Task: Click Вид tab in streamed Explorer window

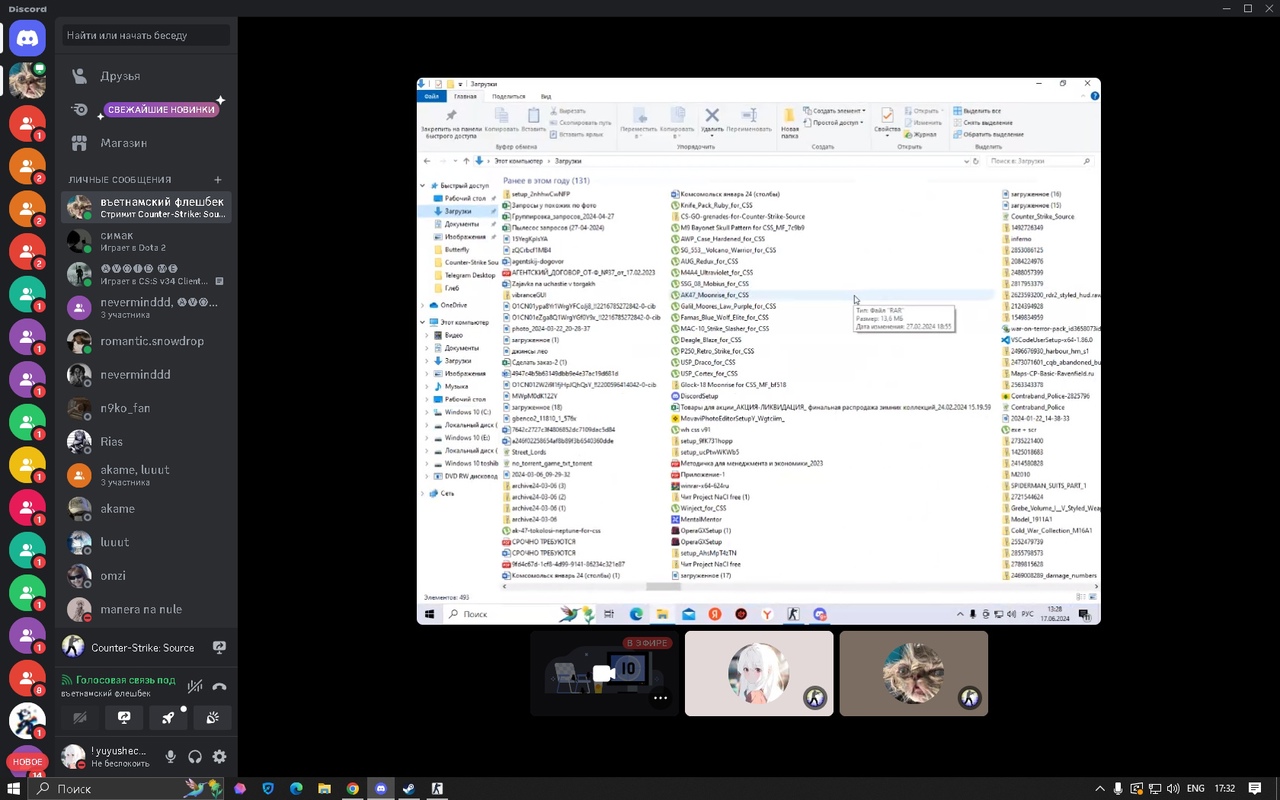Action: (546, 96)
